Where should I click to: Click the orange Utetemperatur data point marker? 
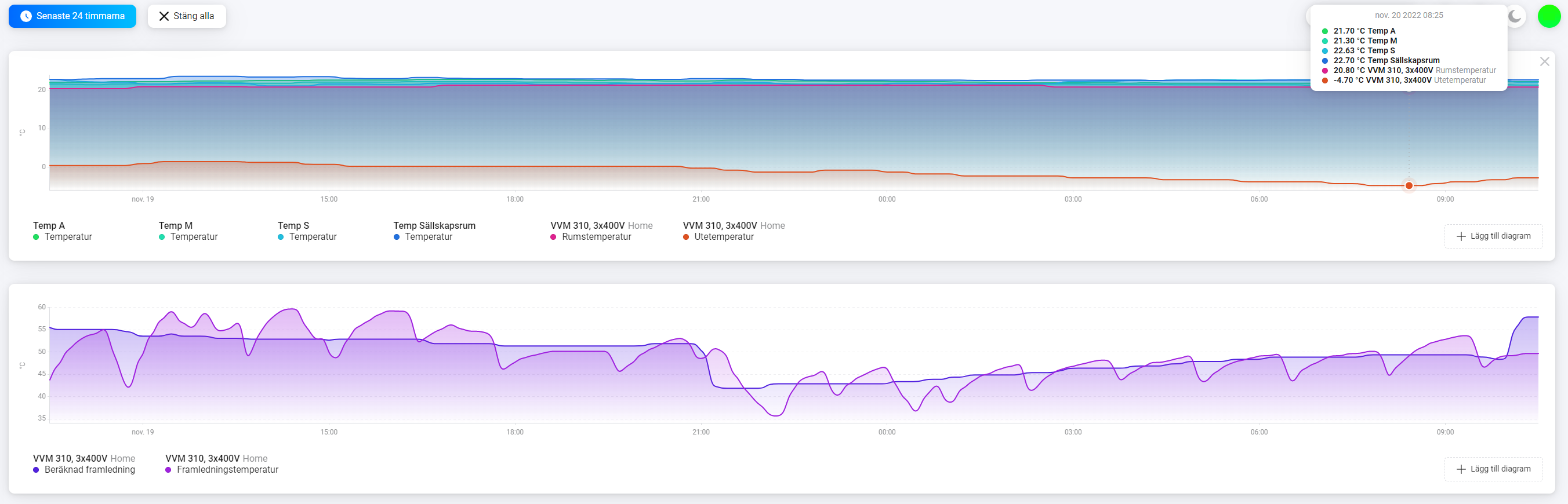(x=1409, y=185)
